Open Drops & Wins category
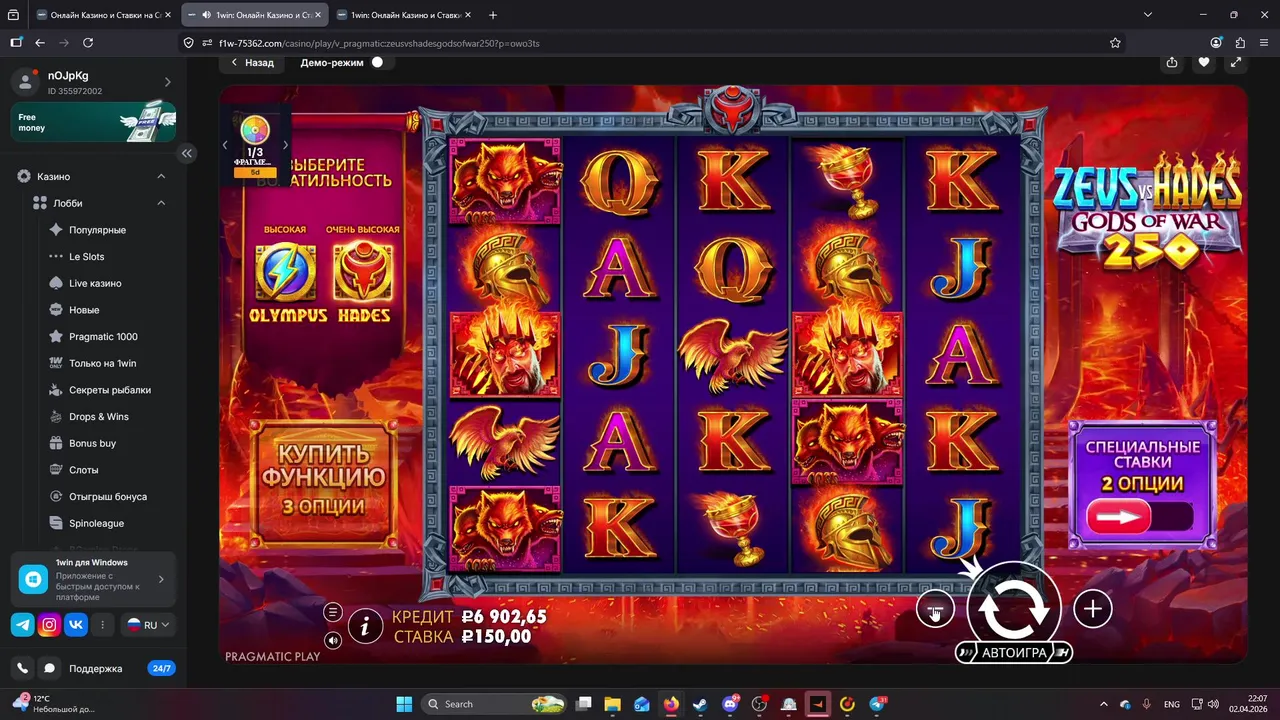Viewport: 1280px width, 720px height. 99,417
